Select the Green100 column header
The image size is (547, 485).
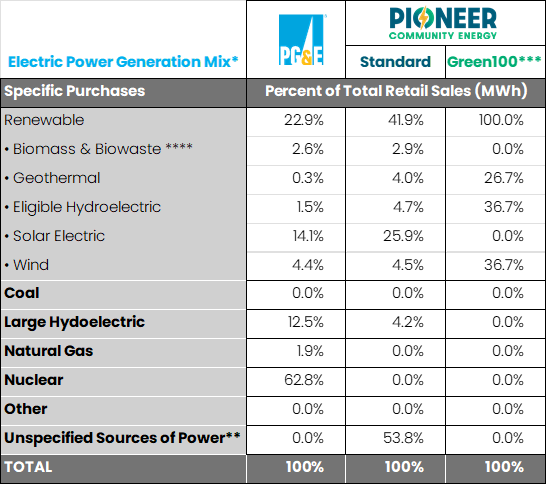tap(494, 61)
